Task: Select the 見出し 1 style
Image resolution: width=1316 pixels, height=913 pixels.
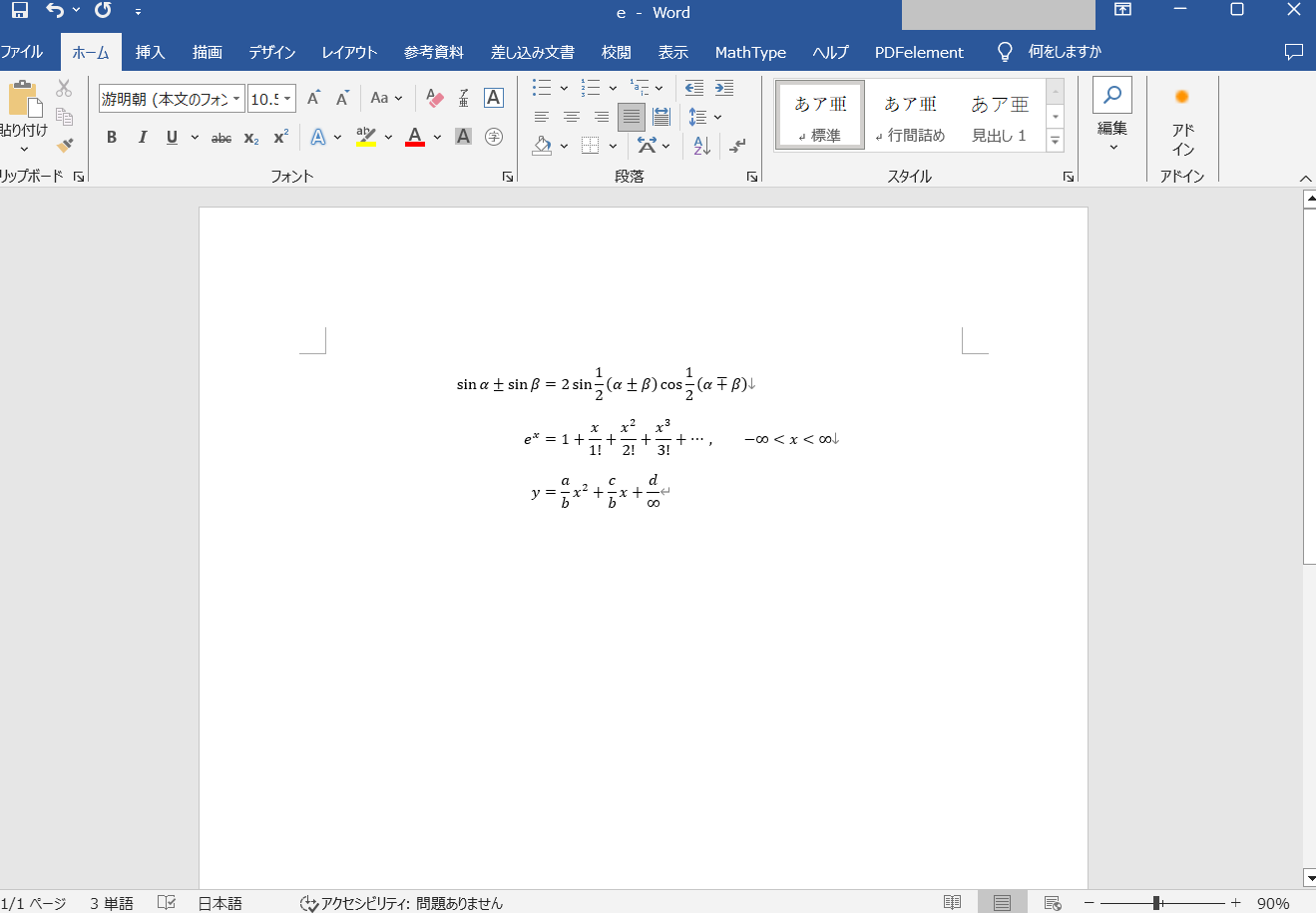Action: tap(1000, 116)
